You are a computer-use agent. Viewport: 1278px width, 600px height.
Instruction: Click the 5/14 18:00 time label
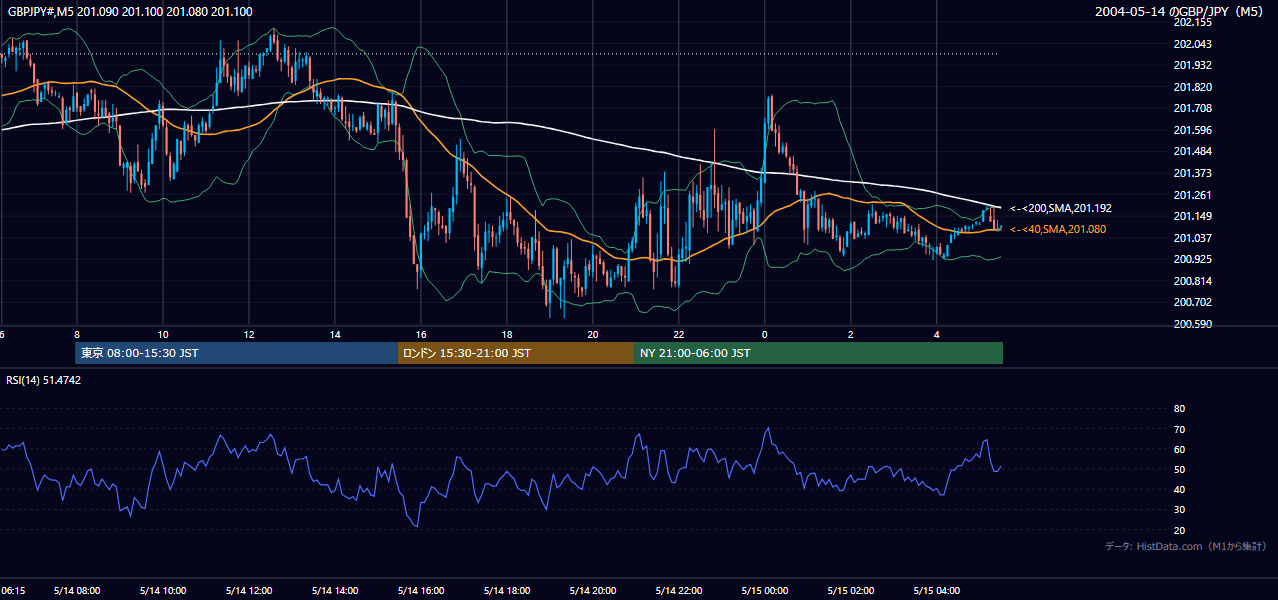tap(507, 591)
